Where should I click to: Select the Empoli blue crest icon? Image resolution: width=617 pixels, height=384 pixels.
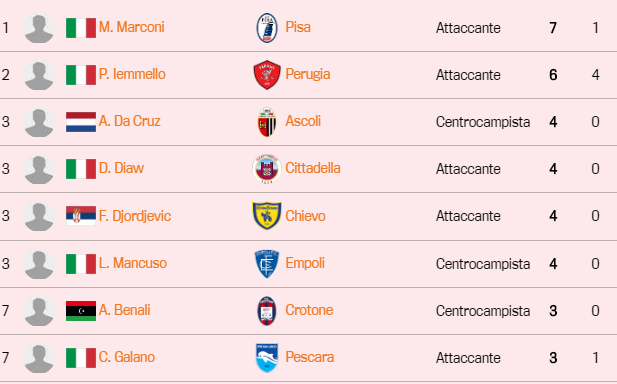tap(267, 264)
